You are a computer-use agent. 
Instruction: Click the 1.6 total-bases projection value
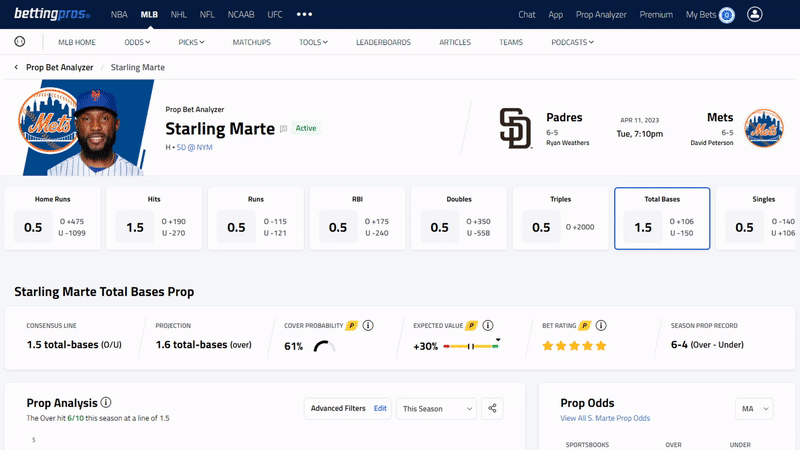pos(191,345)
